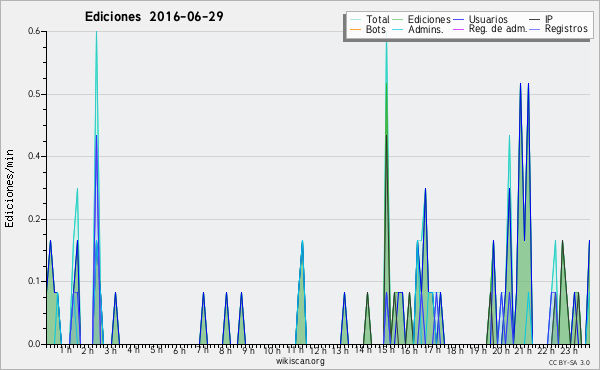
Task: Click the 0.25 Usuarios peak near 17 h
Action: 425,189
